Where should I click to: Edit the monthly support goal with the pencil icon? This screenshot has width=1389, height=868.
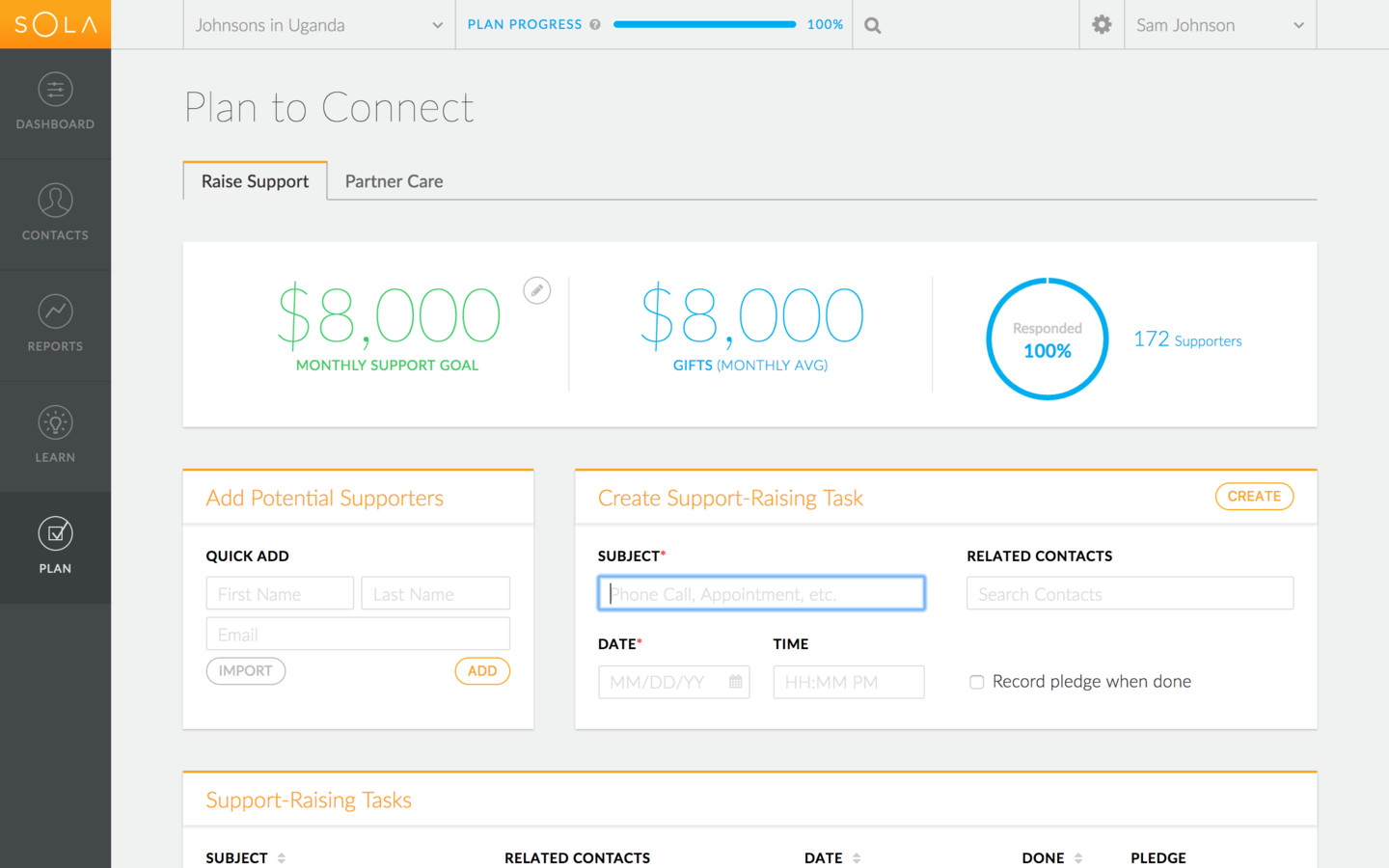[x=536, y=289]
